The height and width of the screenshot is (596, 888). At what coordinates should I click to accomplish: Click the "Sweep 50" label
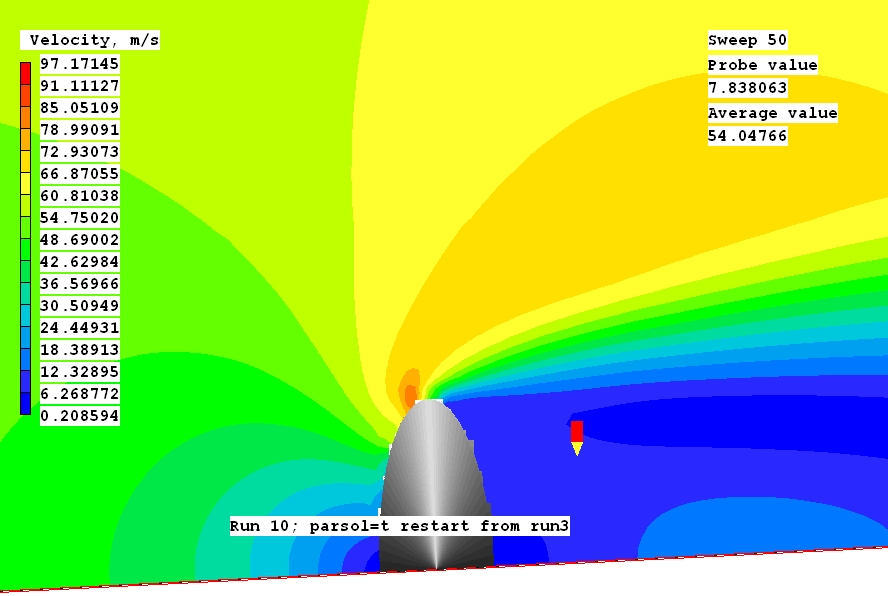point(747,40)
